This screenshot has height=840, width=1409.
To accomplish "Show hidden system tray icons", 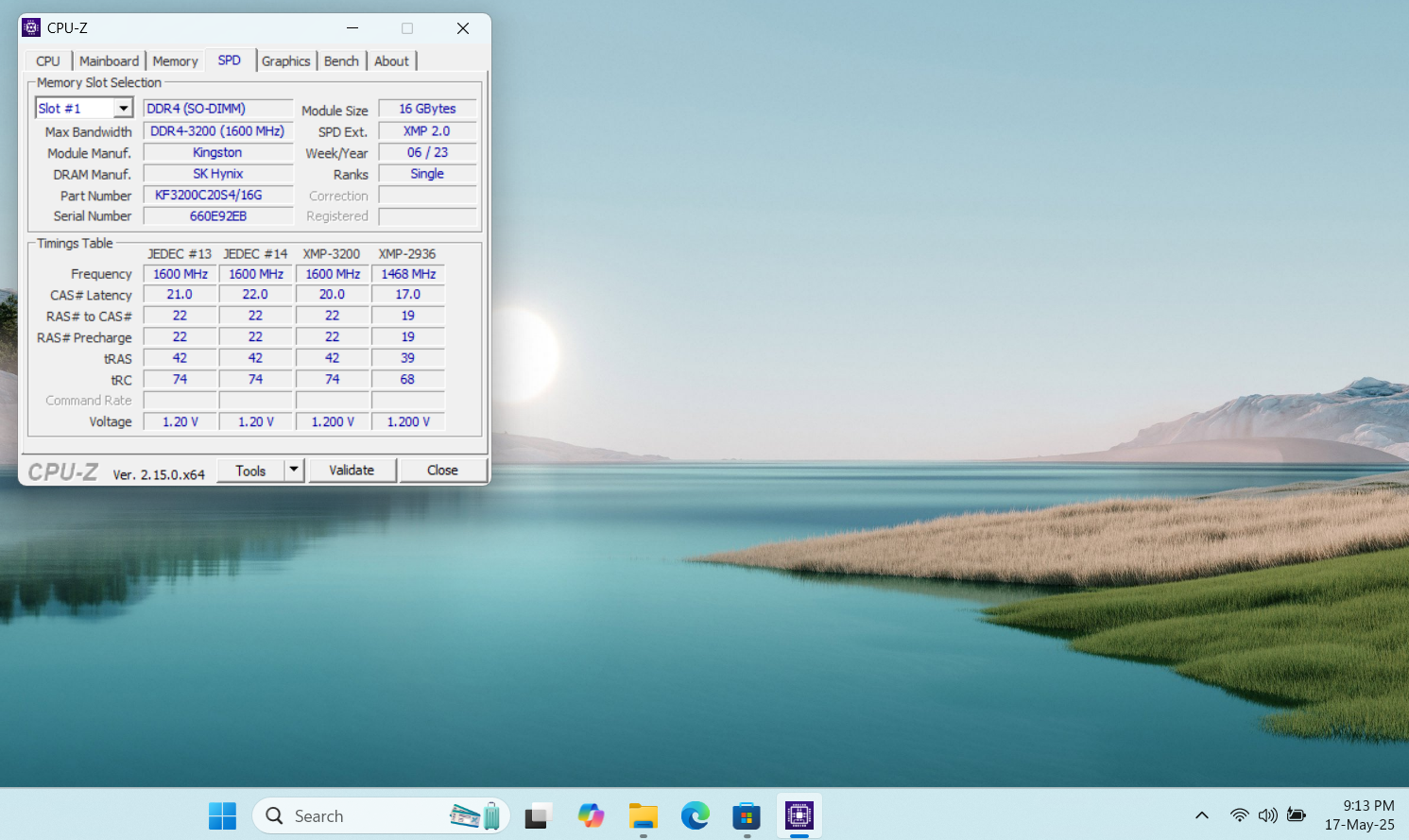I will coord(1202,815).
